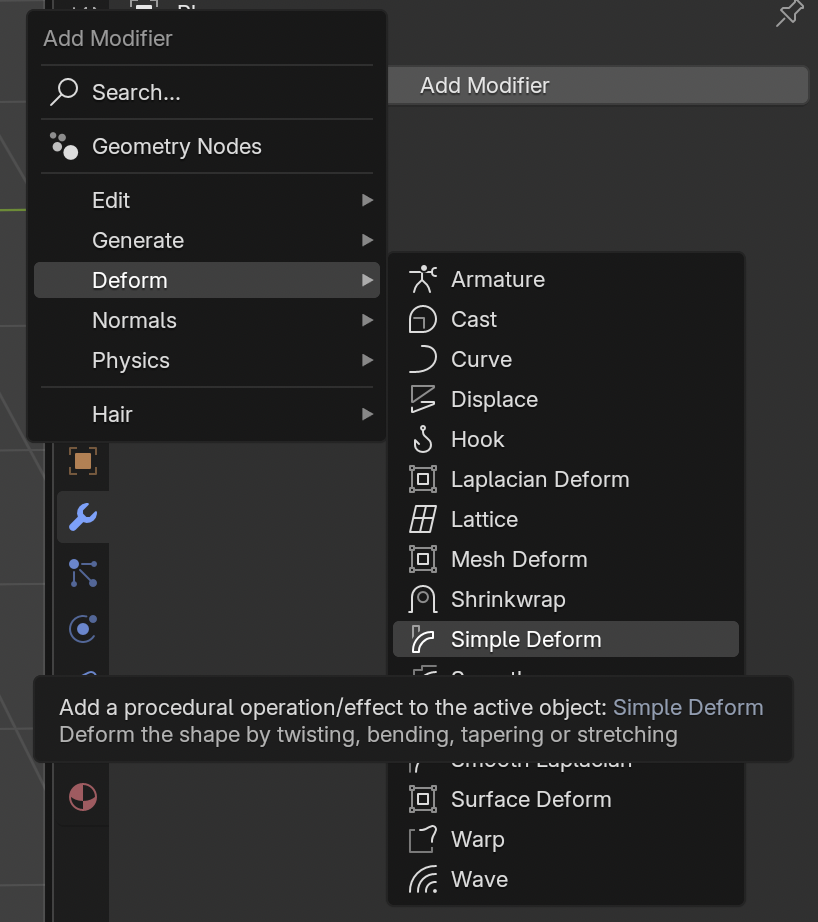Image resolution: width=818 pixels, height=922 pixels.
Task: Select Simple Deform from the list
Action: coord(526,640)
